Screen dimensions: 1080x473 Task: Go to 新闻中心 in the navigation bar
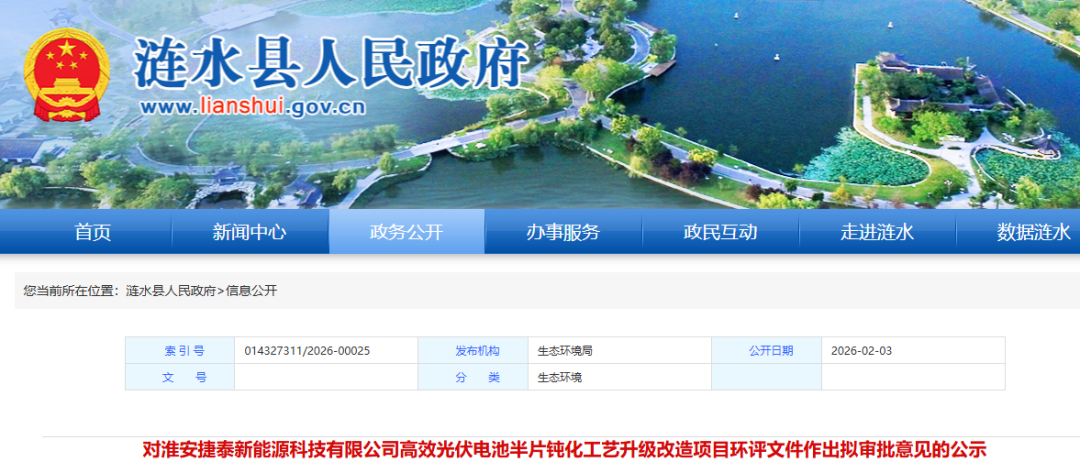click(249, 232)
